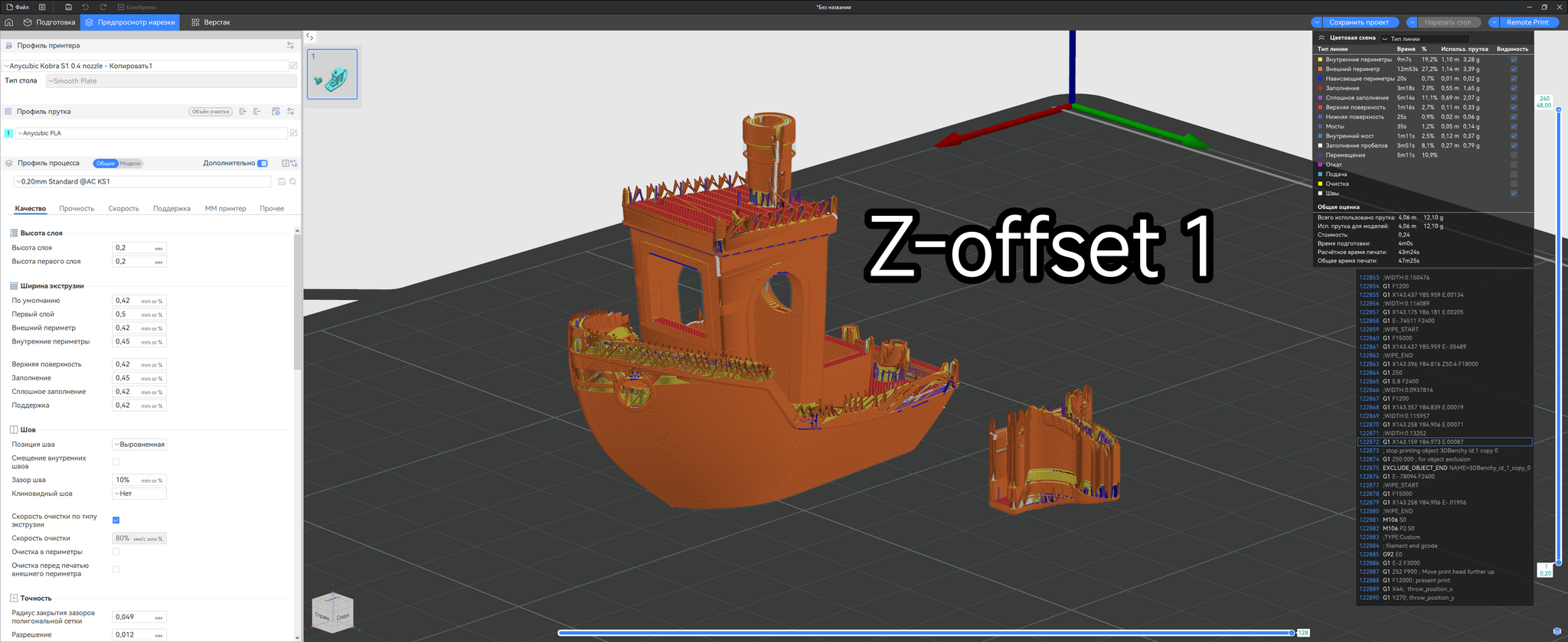The image size is (1568, 642).
Task: Open the Сохранить проект dropdown arrow
Action: (x=1317, y=22)
